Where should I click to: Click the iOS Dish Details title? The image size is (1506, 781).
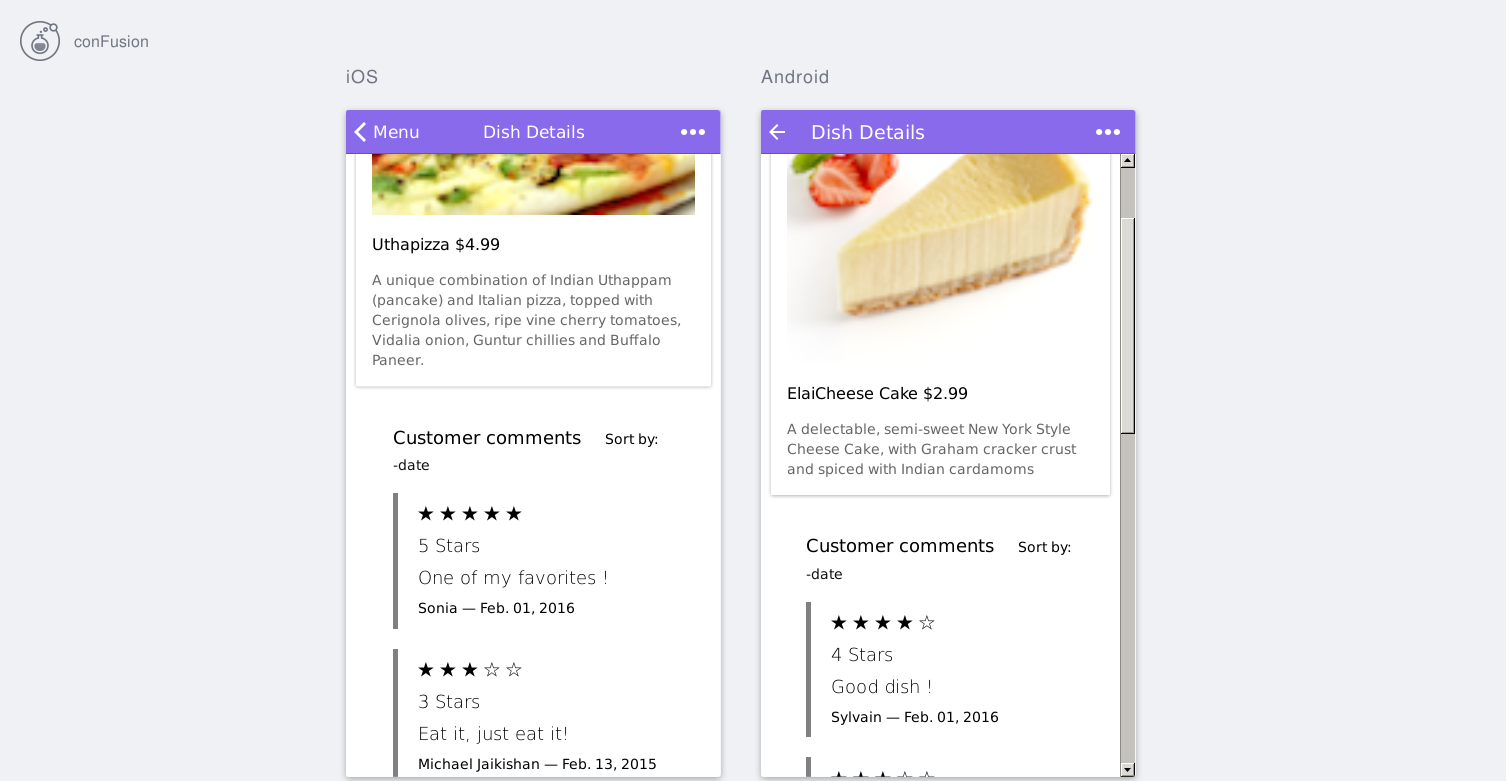pyautogui.click(x=534, y=132)
